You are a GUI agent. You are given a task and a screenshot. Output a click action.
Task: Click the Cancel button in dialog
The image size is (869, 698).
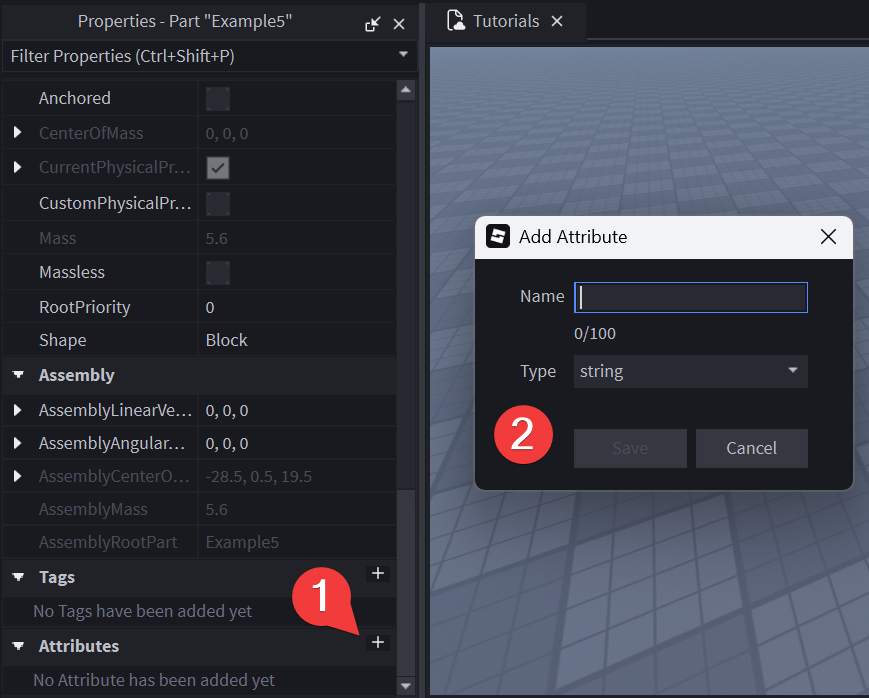point(751,448)
